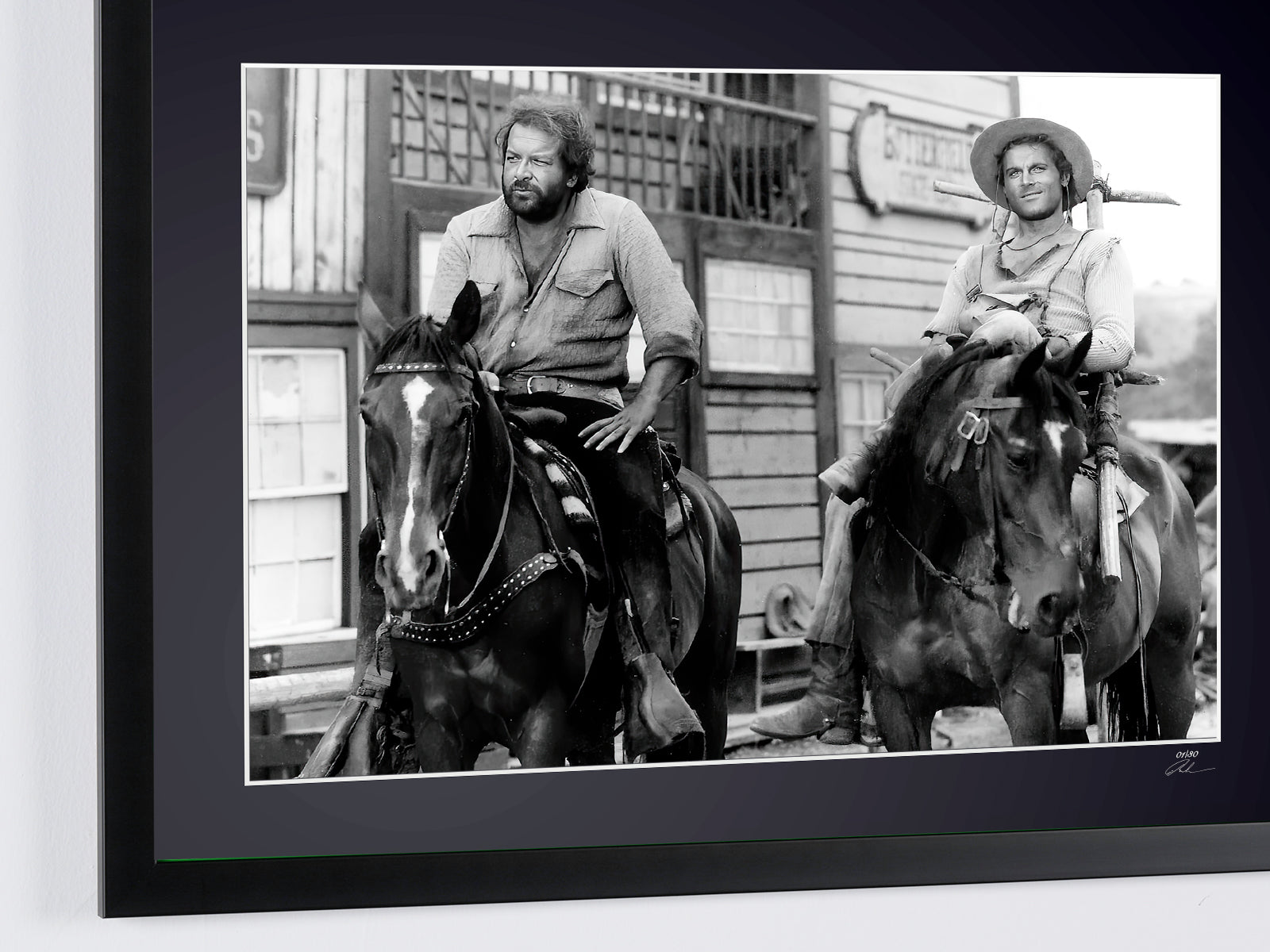Viewport: 1270px width, 952px height.
Task: Click the belt buckle of the bearded rider
Action: pos(526,385)
